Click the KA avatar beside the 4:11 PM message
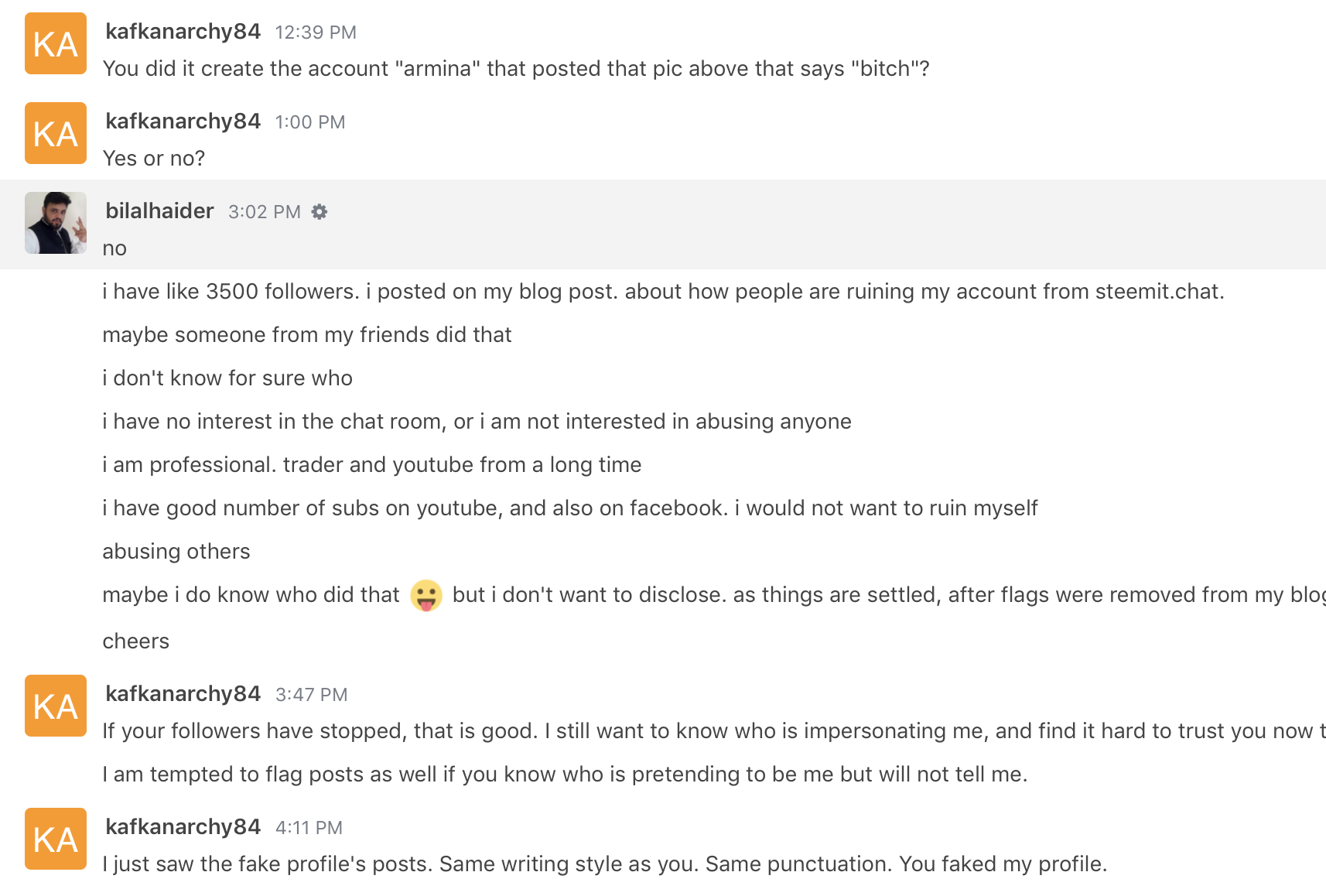This screenshot has height=896, width=1326. [x=56, y=839]
